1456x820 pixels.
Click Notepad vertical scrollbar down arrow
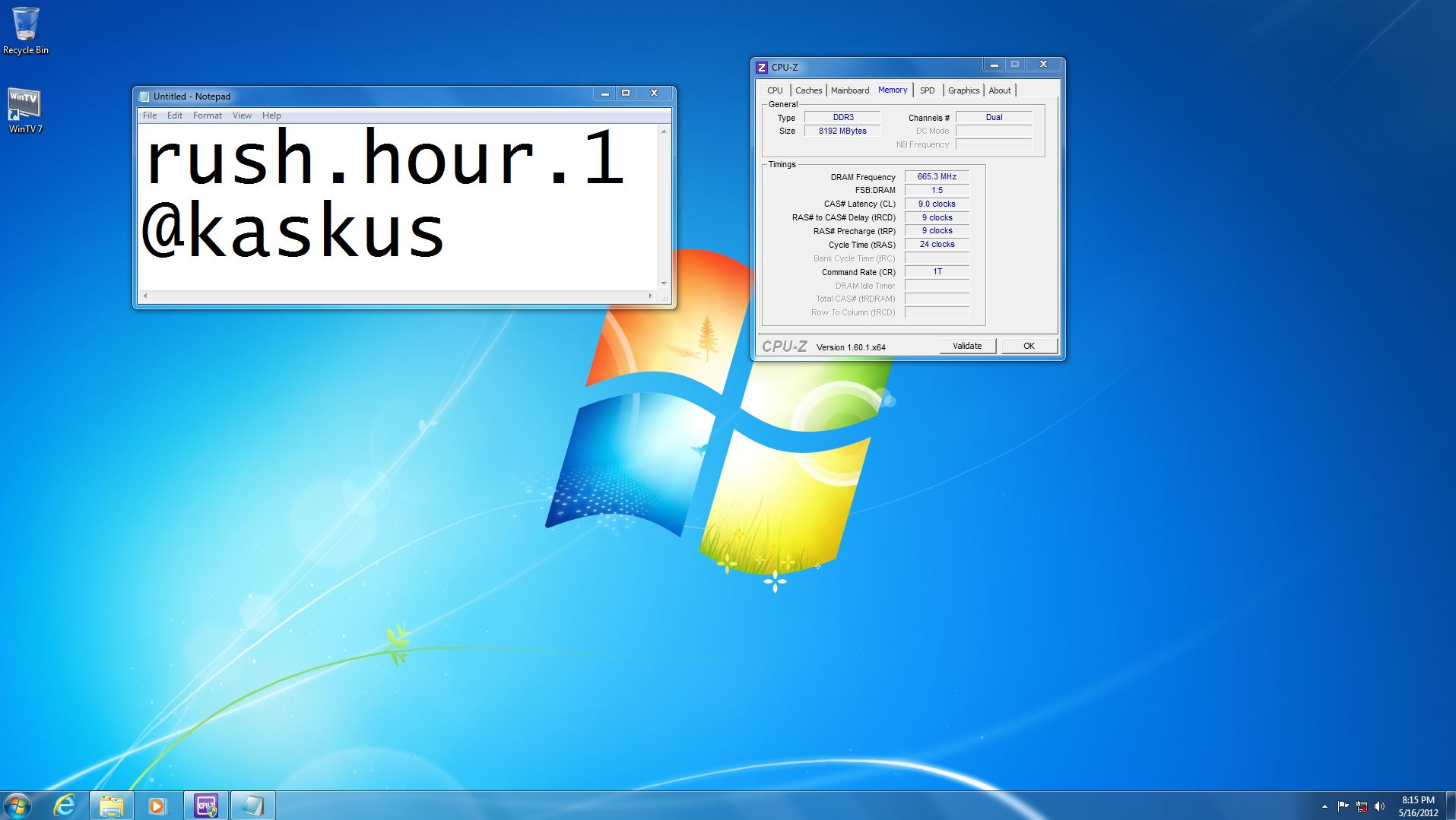click(x=664, y=283)
